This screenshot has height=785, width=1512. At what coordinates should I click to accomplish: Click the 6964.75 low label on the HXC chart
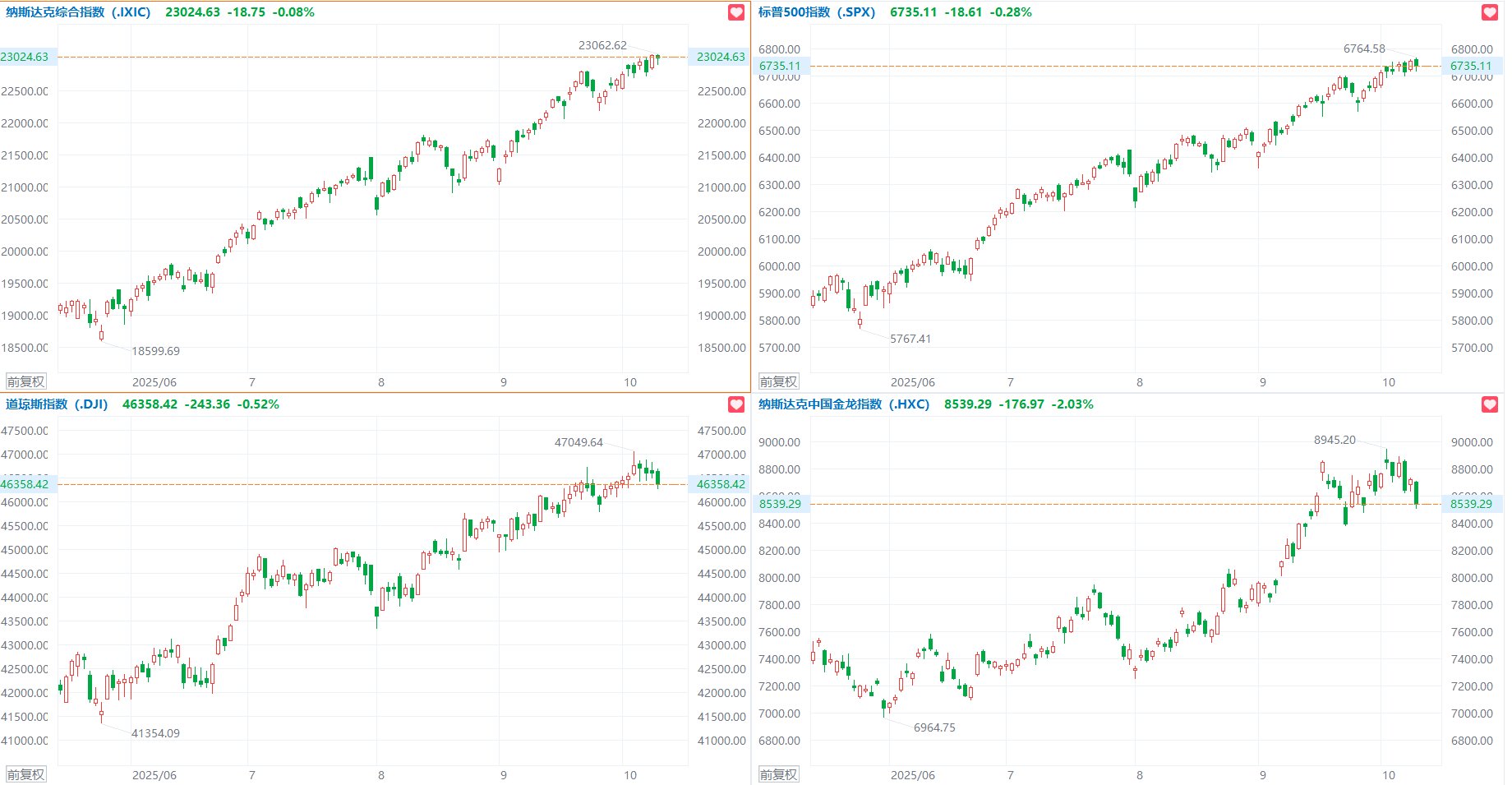click(x=934, y=727)
